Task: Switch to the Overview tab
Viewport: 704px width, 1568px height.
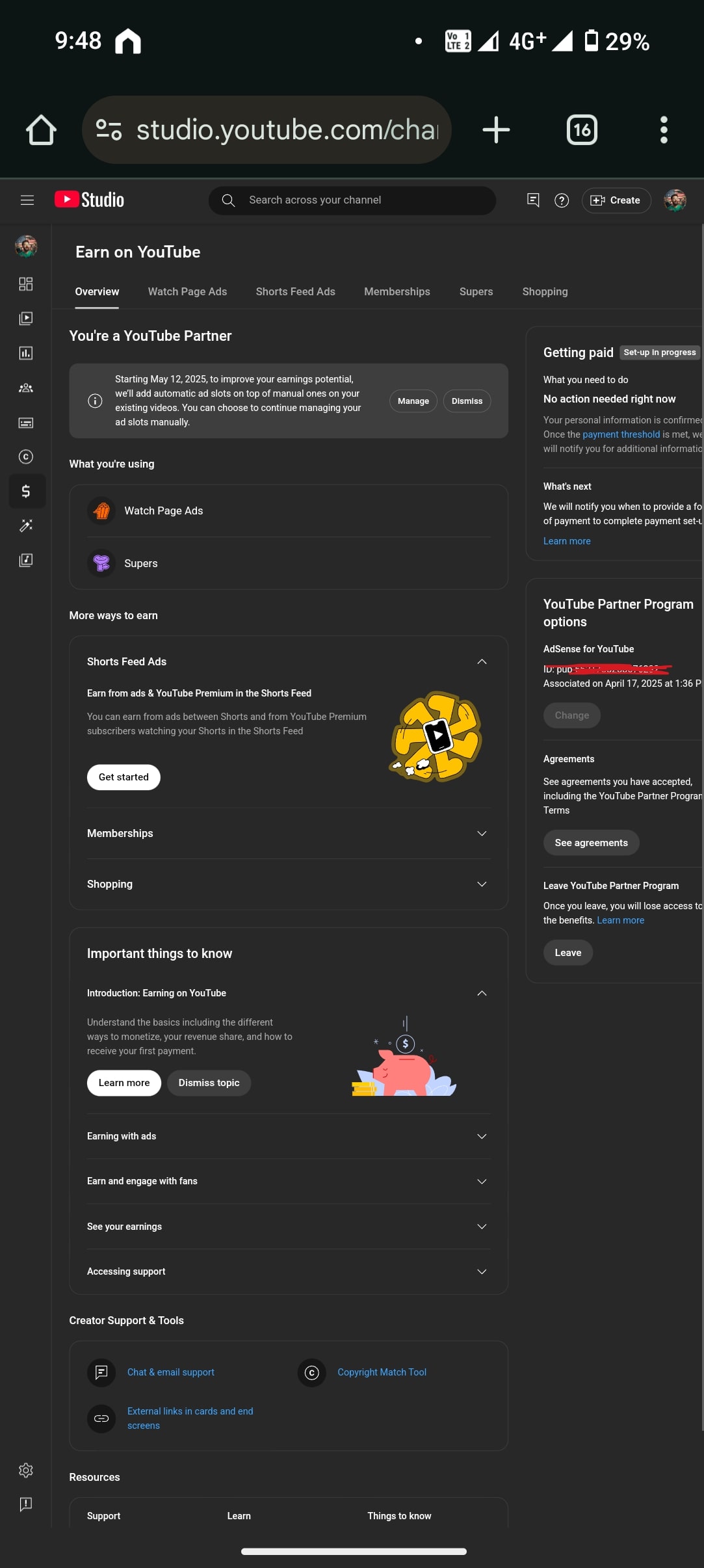Action: [x=97, y=291]
